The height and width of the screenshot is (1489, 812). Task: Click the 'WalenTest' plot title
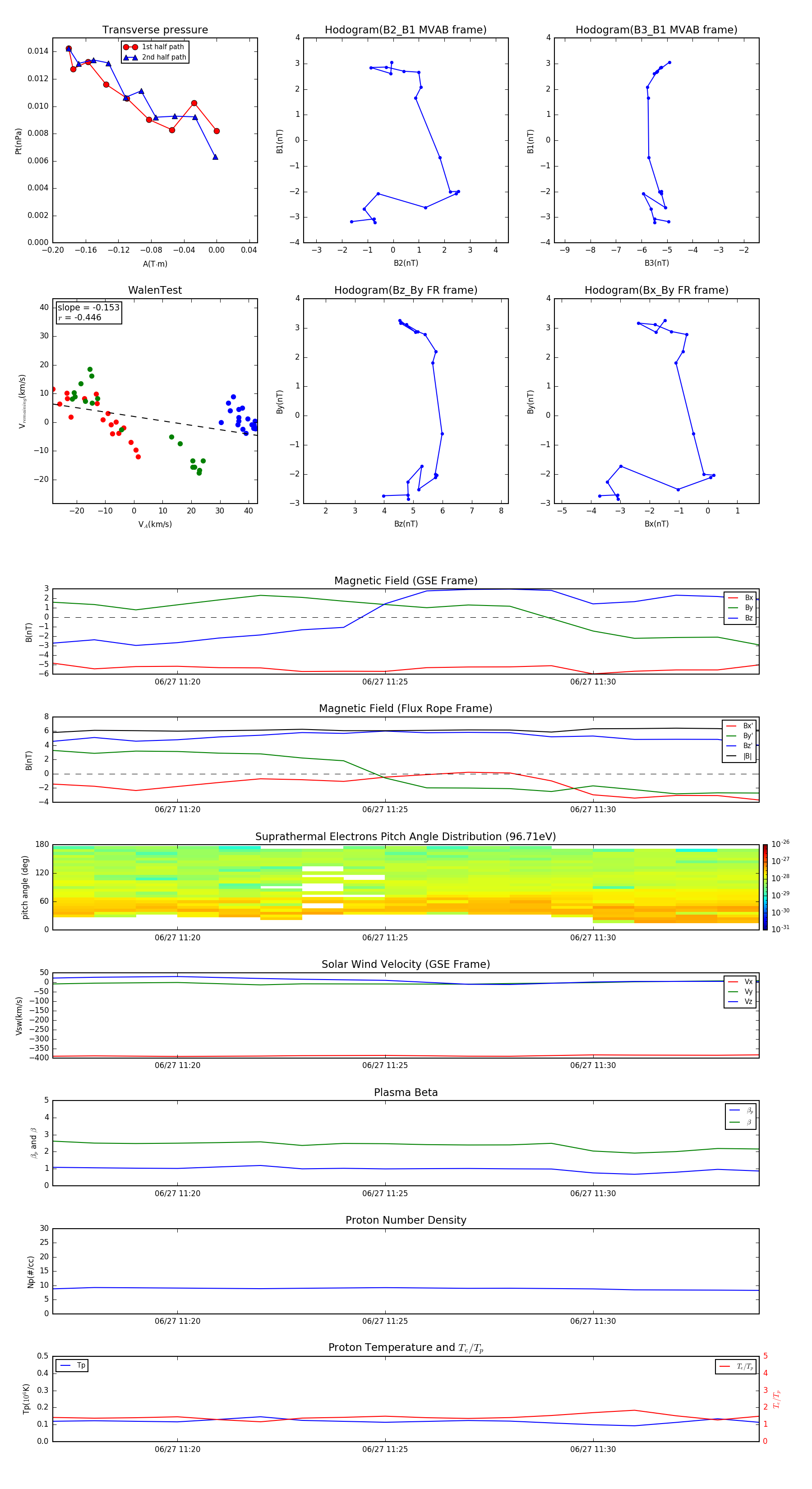tap(155, 290)
